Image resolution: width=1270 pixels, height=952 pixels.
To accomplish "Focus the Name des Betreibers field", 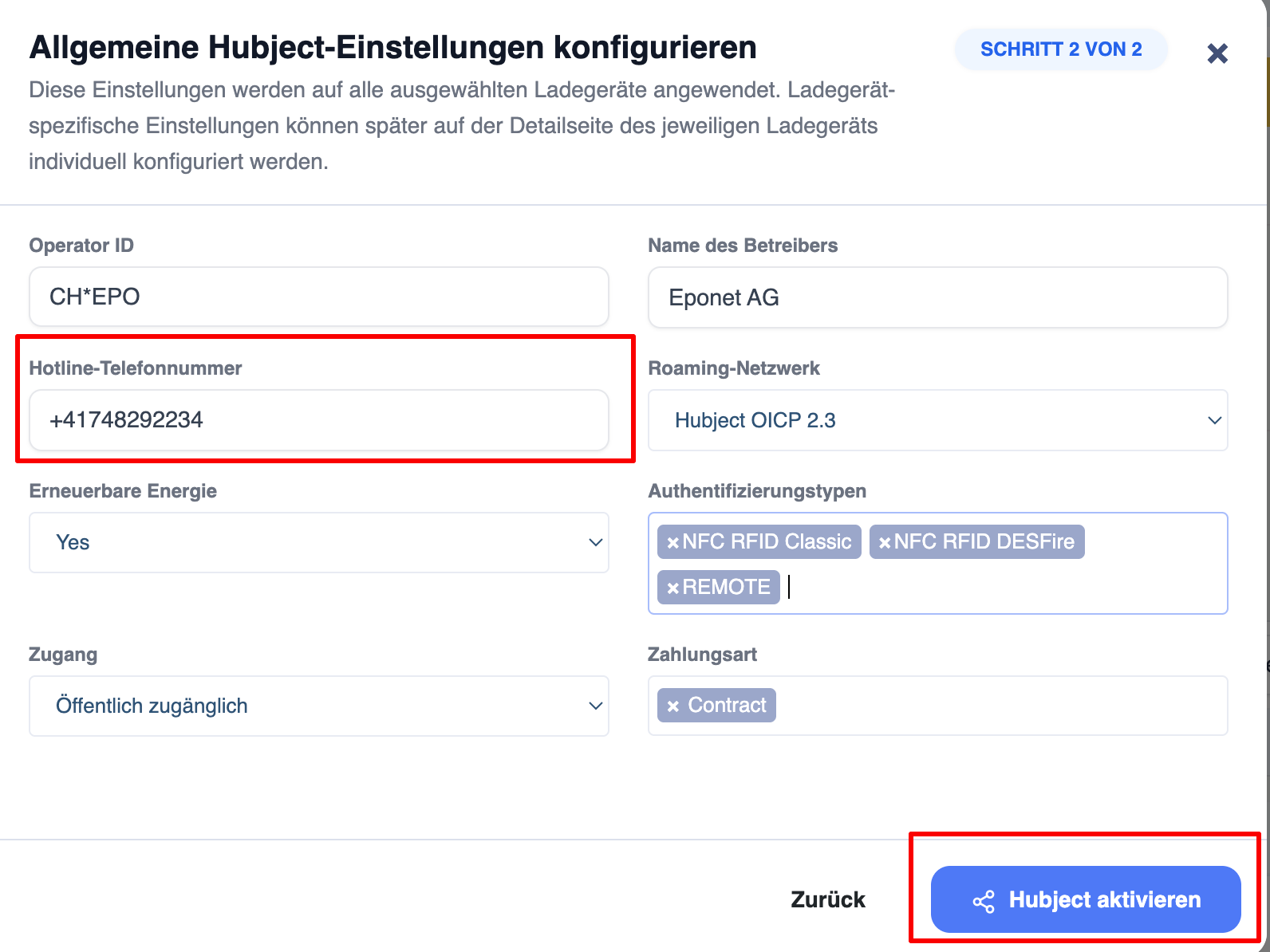I will (x=937, y=297).
